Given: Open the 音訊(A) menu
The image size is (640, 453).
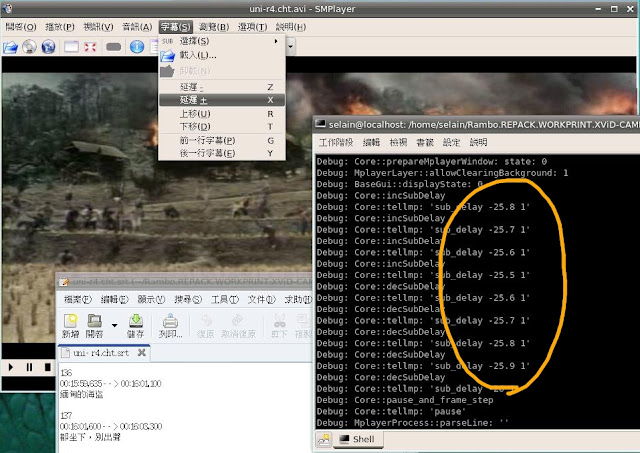Looking at the screenshot, I should coord(137,27).
